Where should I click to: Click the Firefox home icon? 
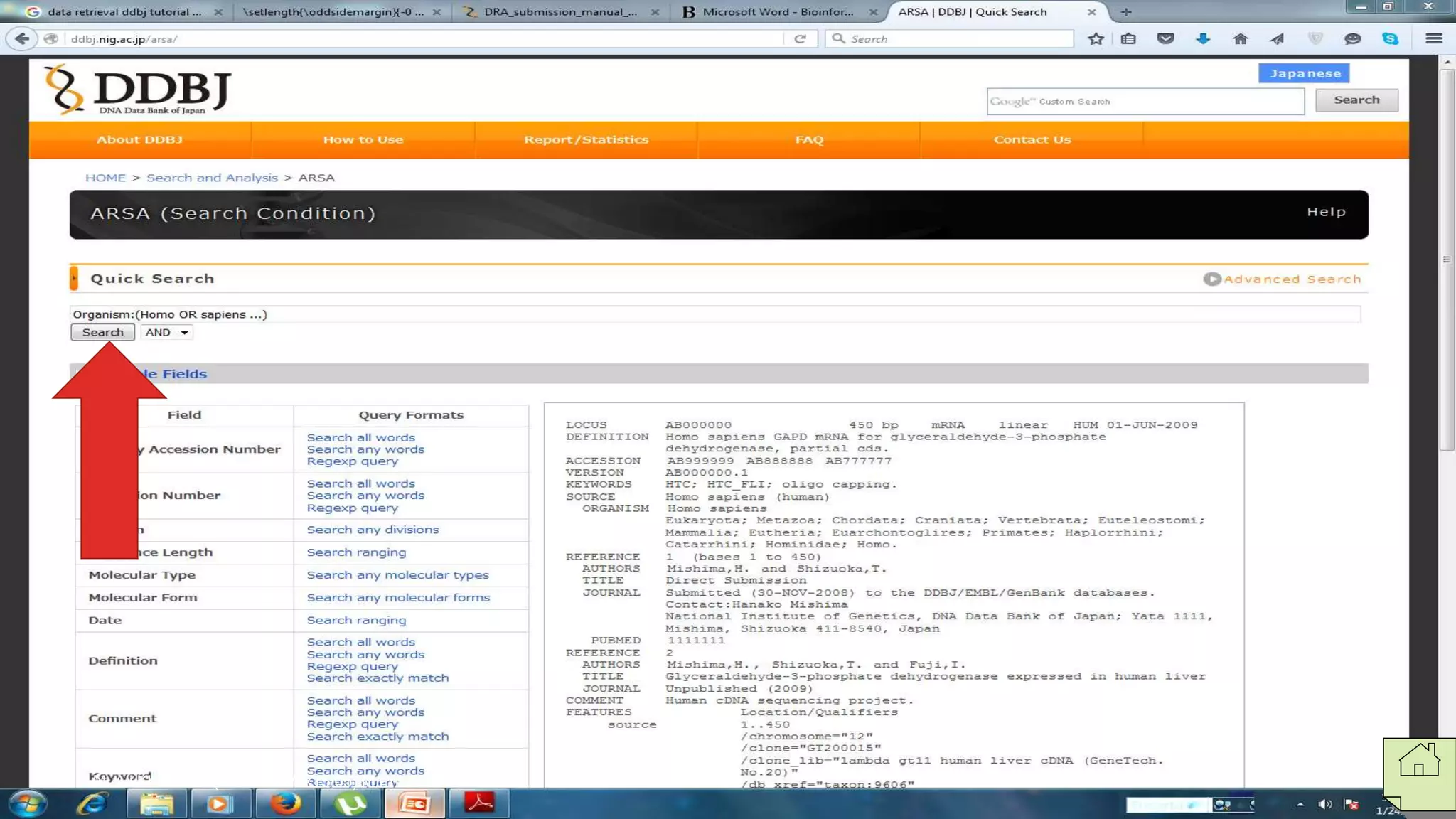coord(1240,38)
